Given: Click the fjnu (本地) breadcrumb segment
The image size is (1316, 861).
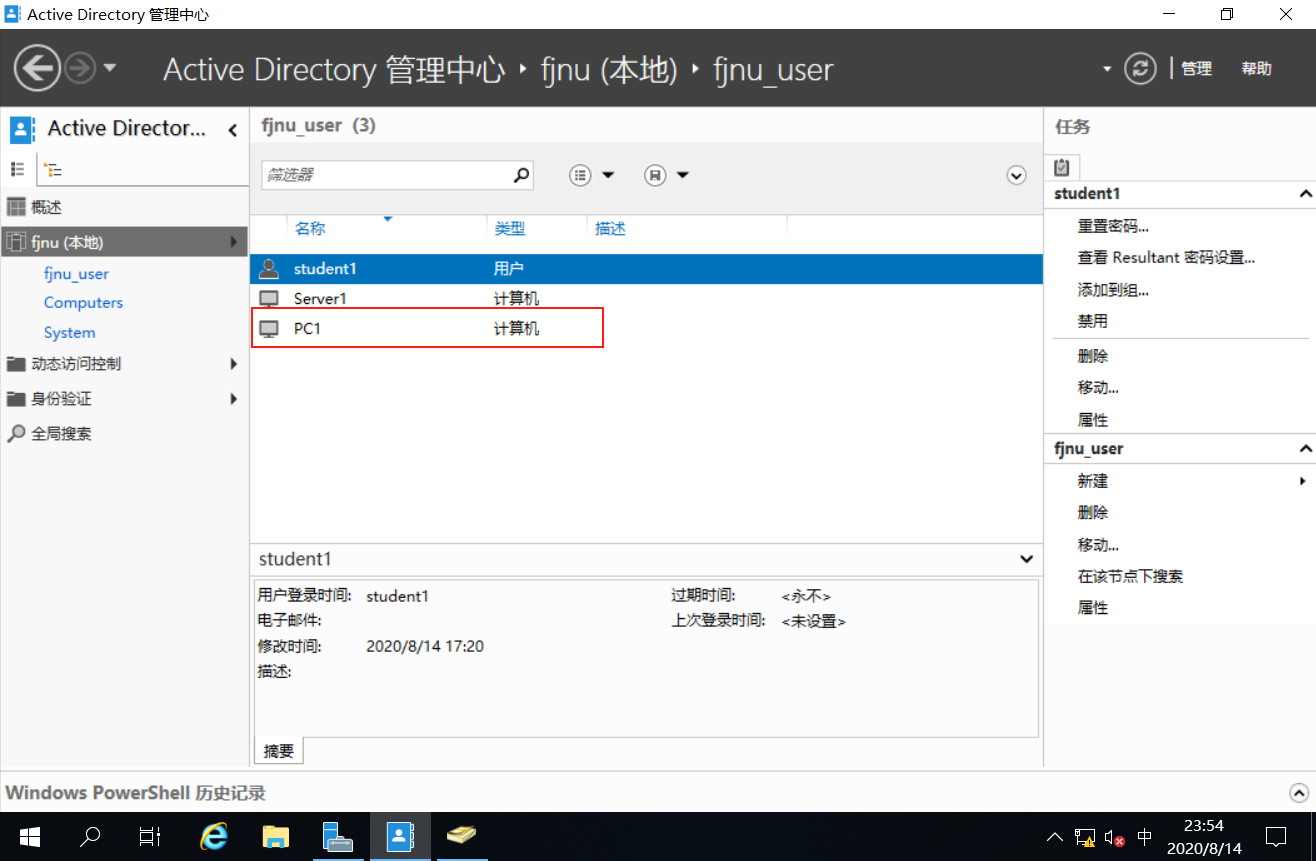Looking at the screenshot, I should (608, 69).
